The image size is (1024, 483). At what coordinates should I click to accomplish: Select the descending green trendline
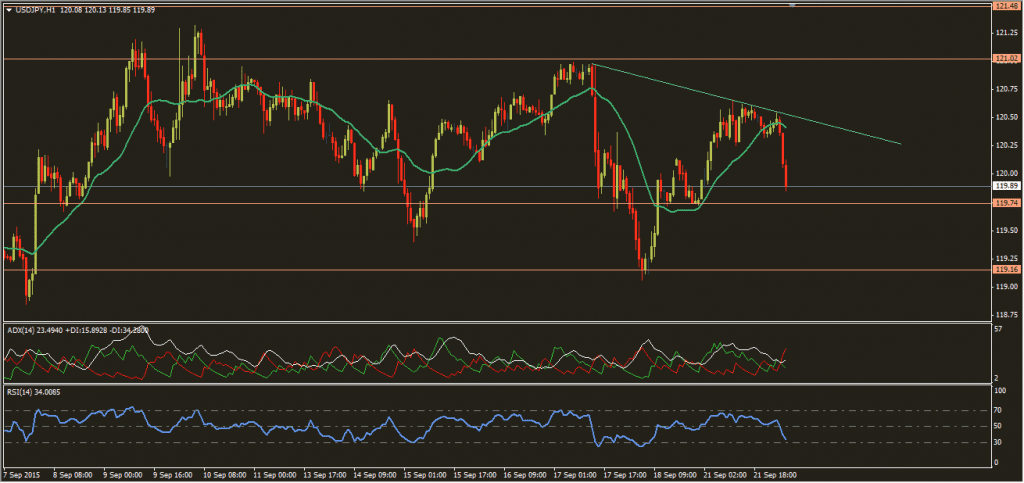point(746,104)
